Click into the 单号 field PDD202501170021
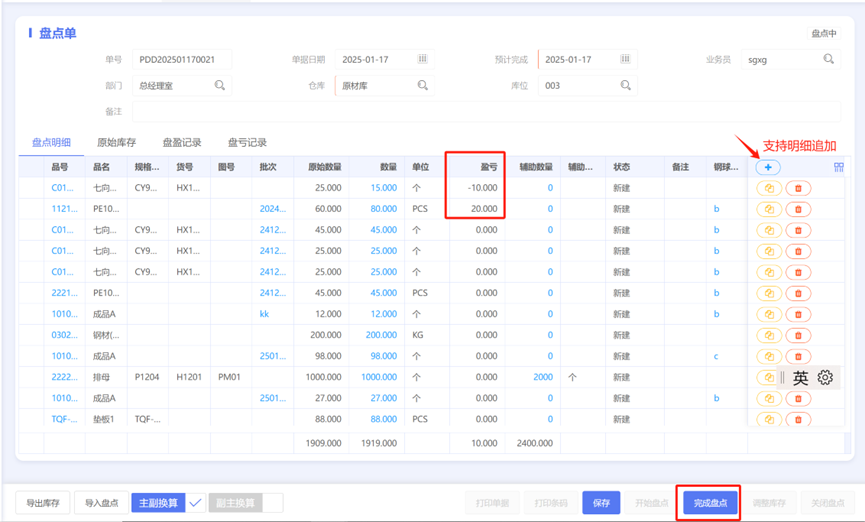 (x=182, y=60)
